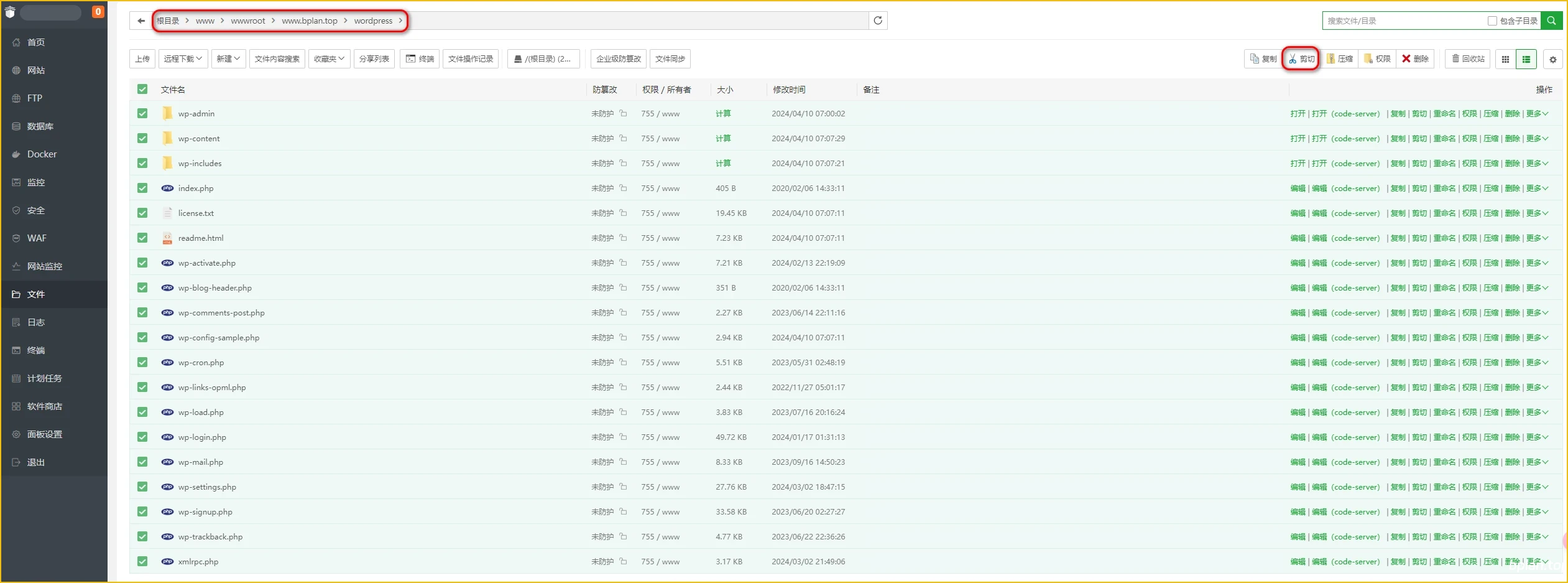Click the notification badge with 0

[98, 12]
